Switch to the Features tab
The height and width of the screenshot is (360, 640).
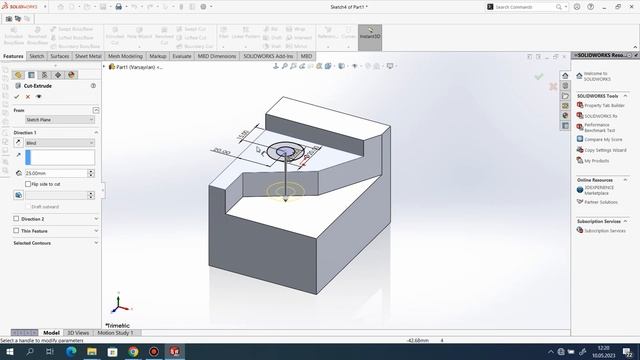coord(13,56)
